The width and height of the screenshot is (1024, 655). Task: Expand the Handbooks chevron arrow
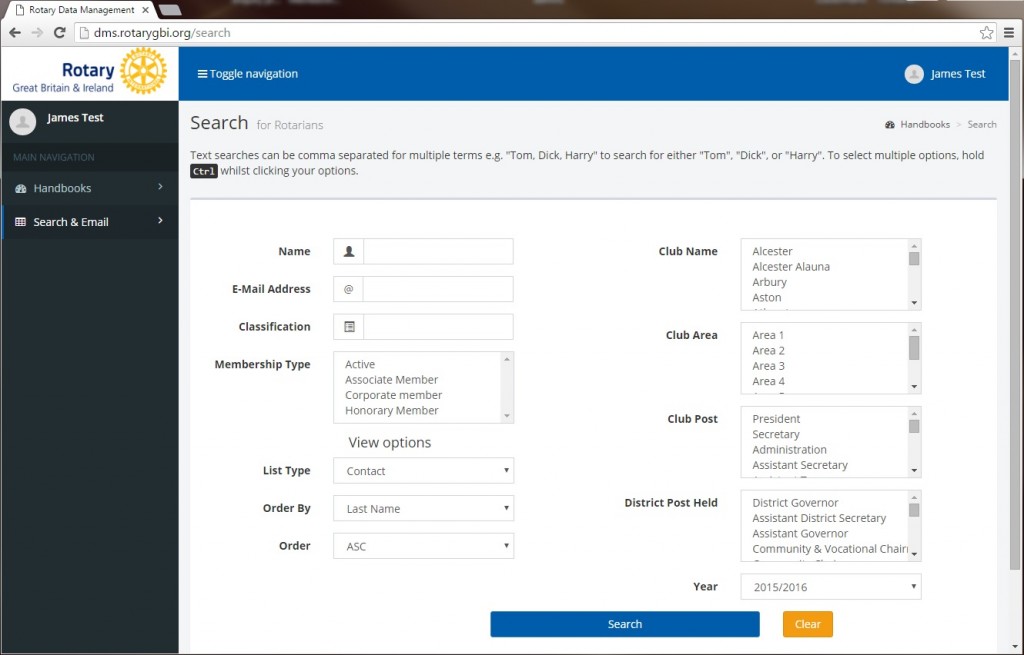160,187
